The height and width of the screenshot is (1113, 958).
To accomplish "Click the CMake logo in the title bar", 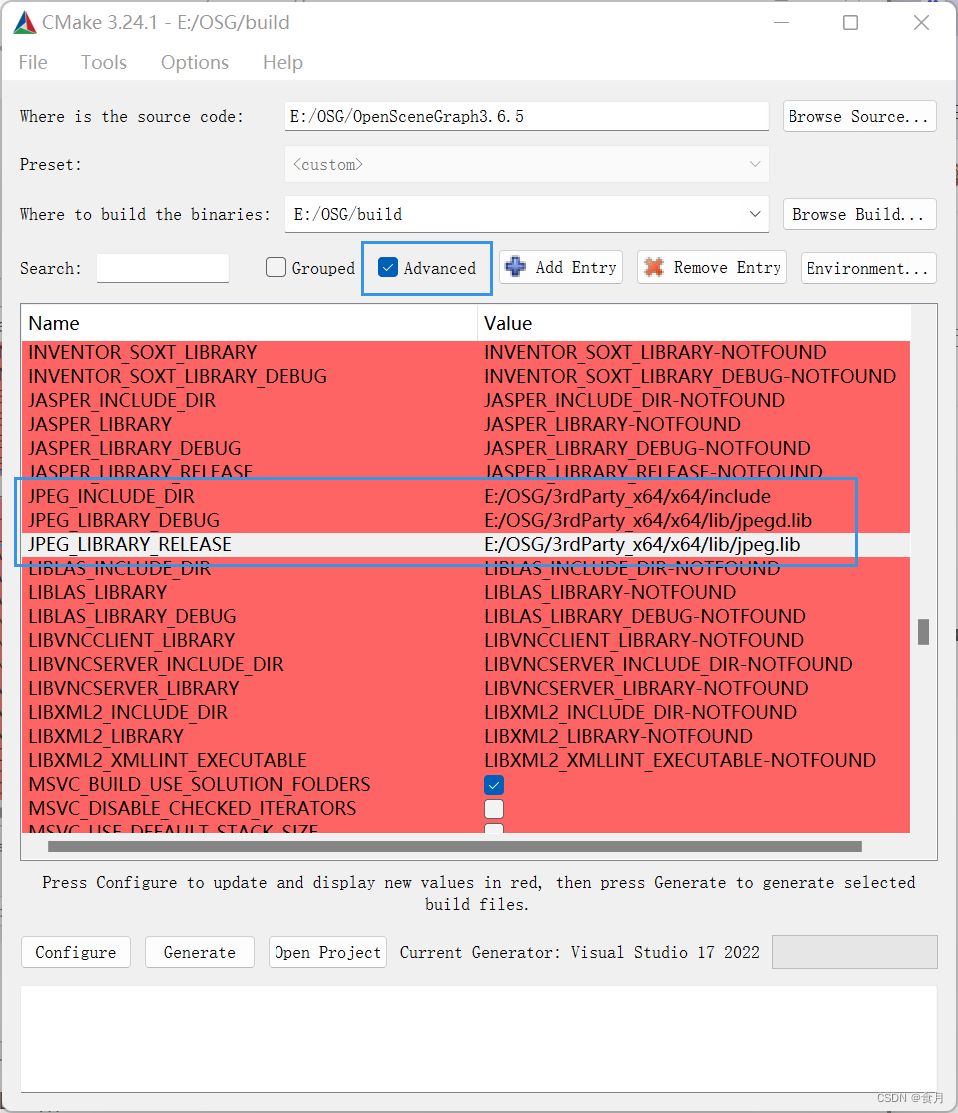I will pyautogui.click(x=24, y=21).
